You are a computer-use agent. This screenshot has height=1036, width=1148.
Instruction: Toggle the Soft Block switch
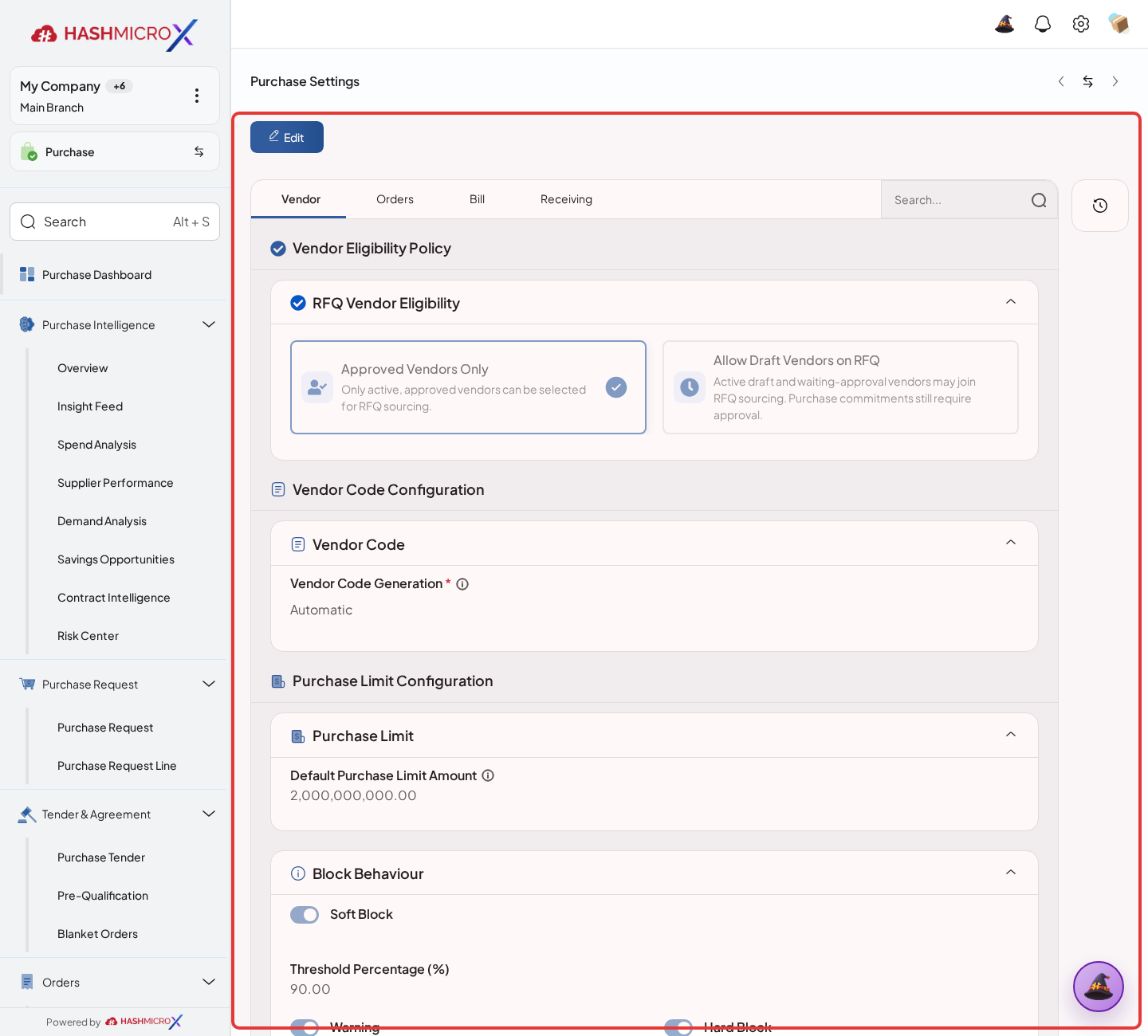coord(305,915)
